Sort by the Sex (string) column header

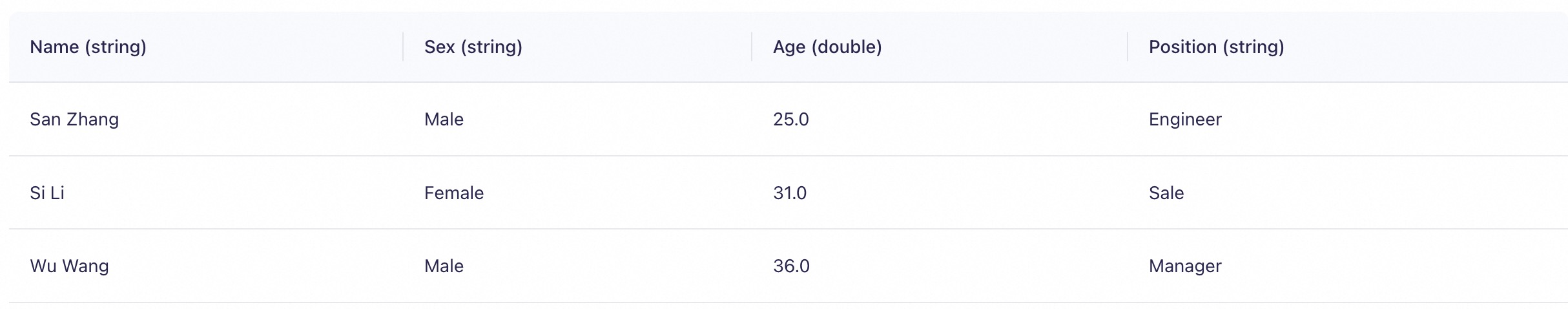pyautogui.click(x=473, y=47)
